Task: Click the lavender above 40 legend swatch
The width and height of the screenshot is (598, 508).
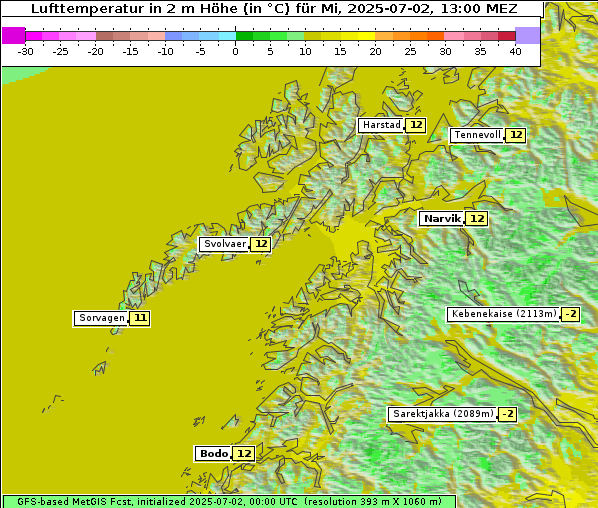Action: click(527, 35)
